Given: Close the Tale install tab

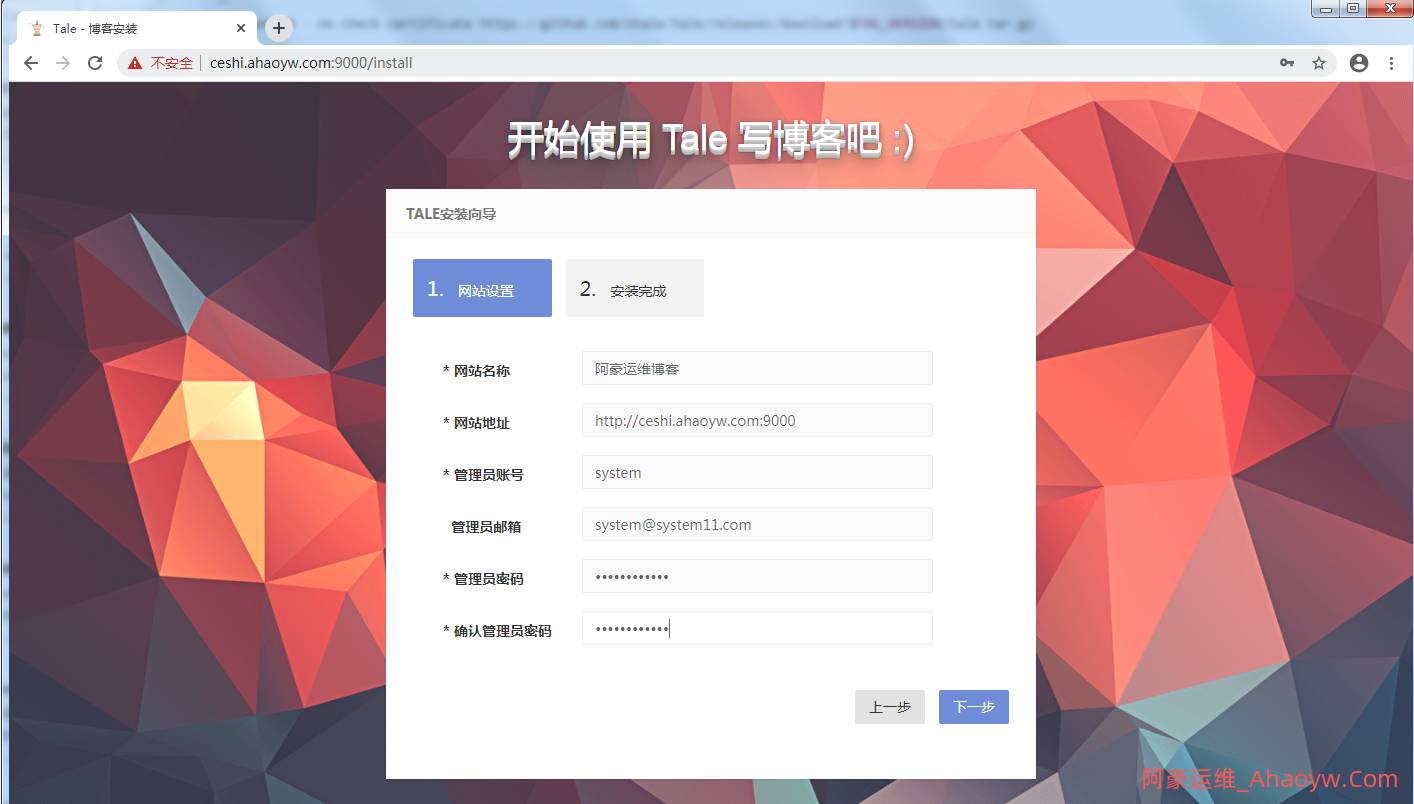Looking at the screenshot, I should point(241,28).
